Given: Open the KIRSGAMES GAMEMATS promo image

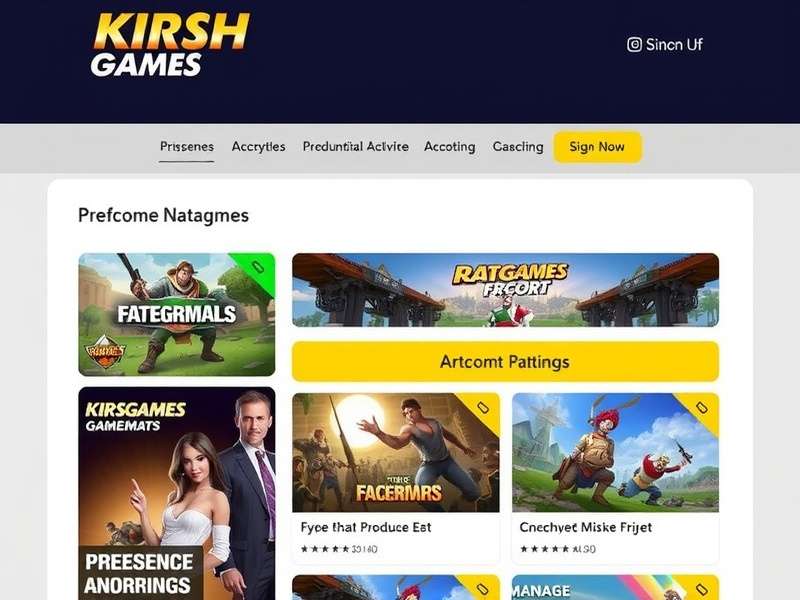Looking at the screenshot, I should point(177,493).
